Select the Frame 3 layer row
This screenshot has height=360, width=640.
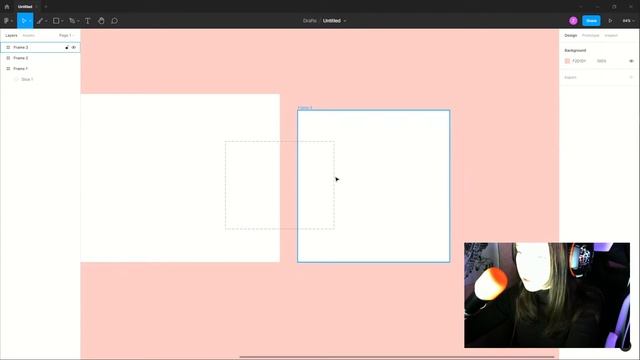[40, 47]
